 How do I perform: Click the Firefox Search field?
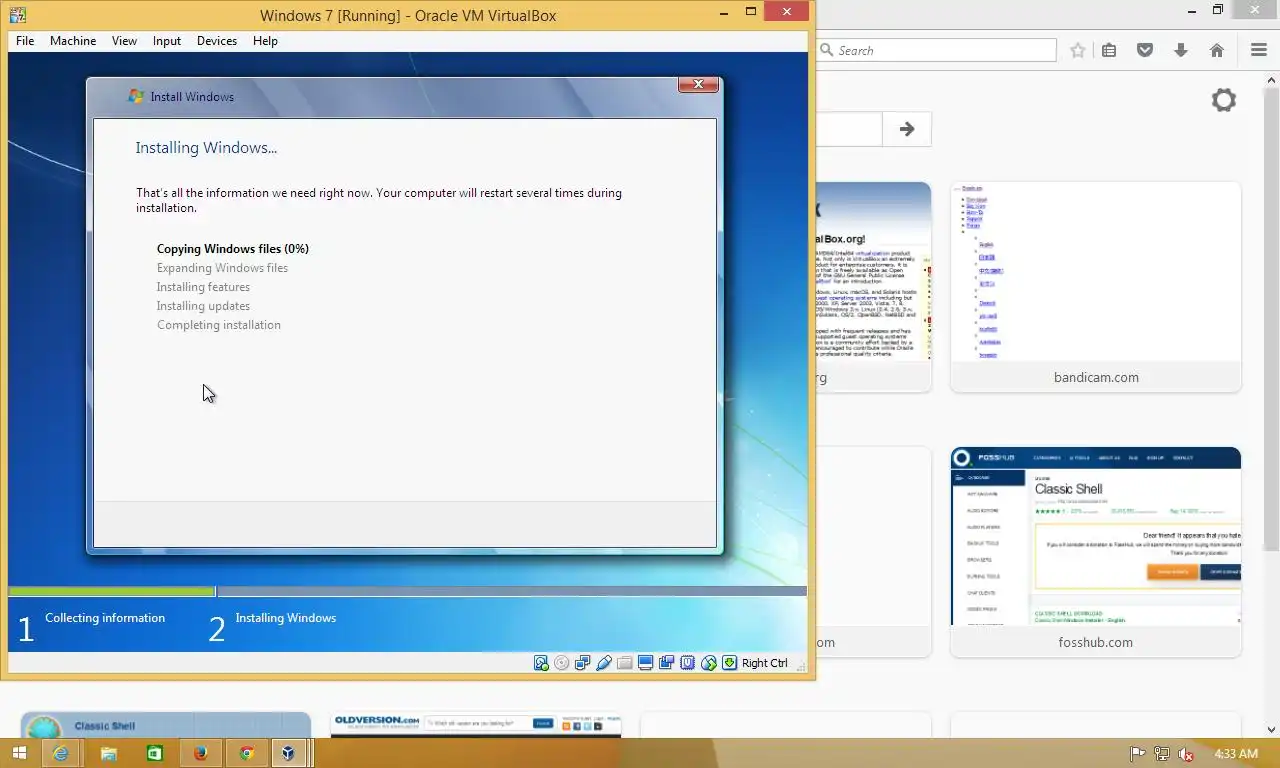[x=937, y=50]
